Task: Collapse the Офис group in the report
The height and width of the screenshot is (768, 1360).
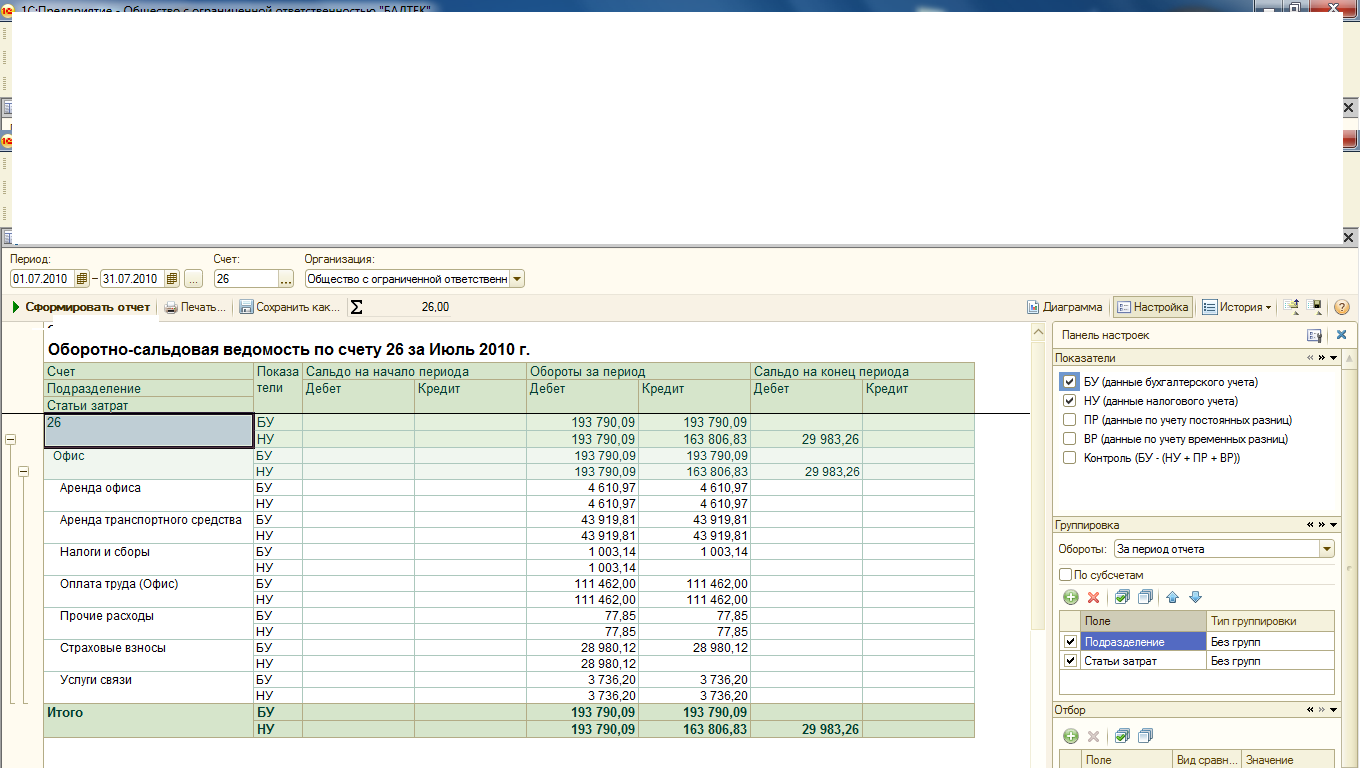Action: tap(23, 472)
